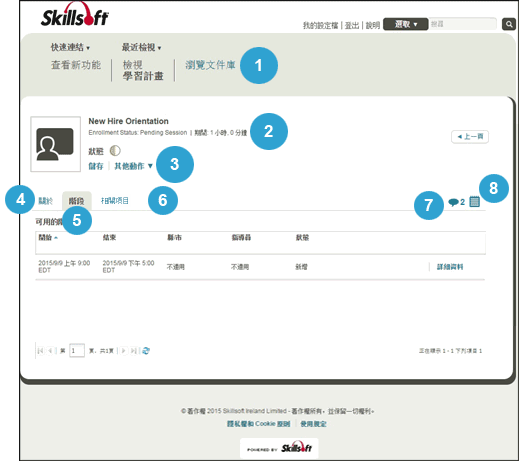Screen dimensions: 519x461
Task: Click Enrollment Status: Pending Session text
Action: point(138,133)
